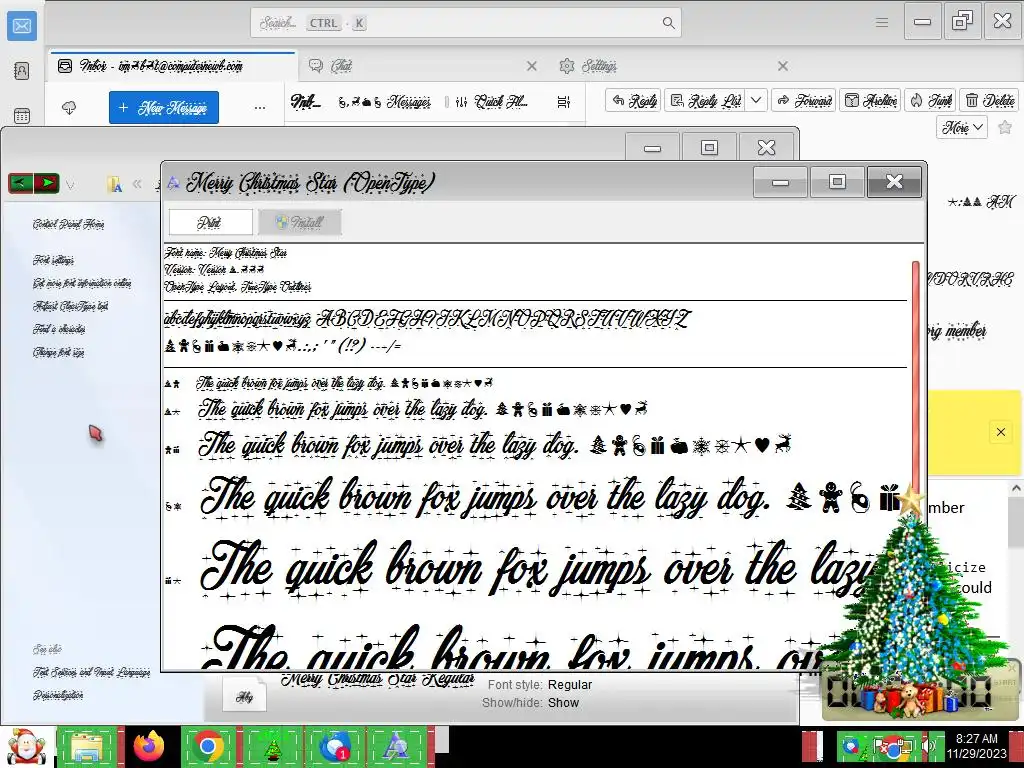The width and height of the screenshot is (1024, 768).
Task: Open Font settings link
Action: [x=54, y=260]
